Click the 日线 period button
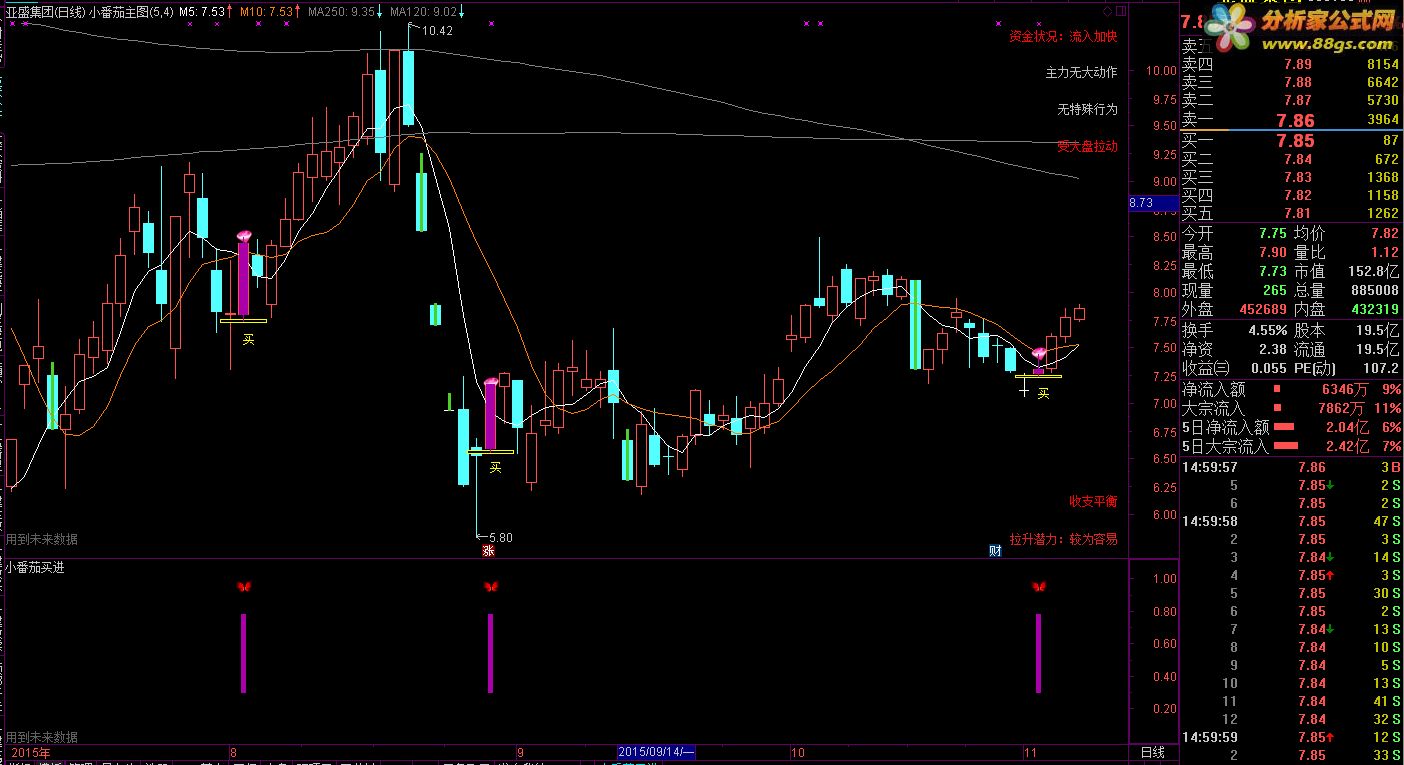Image resolution: width=1404 pixels, height=765 pixels. coord(1152,752)
